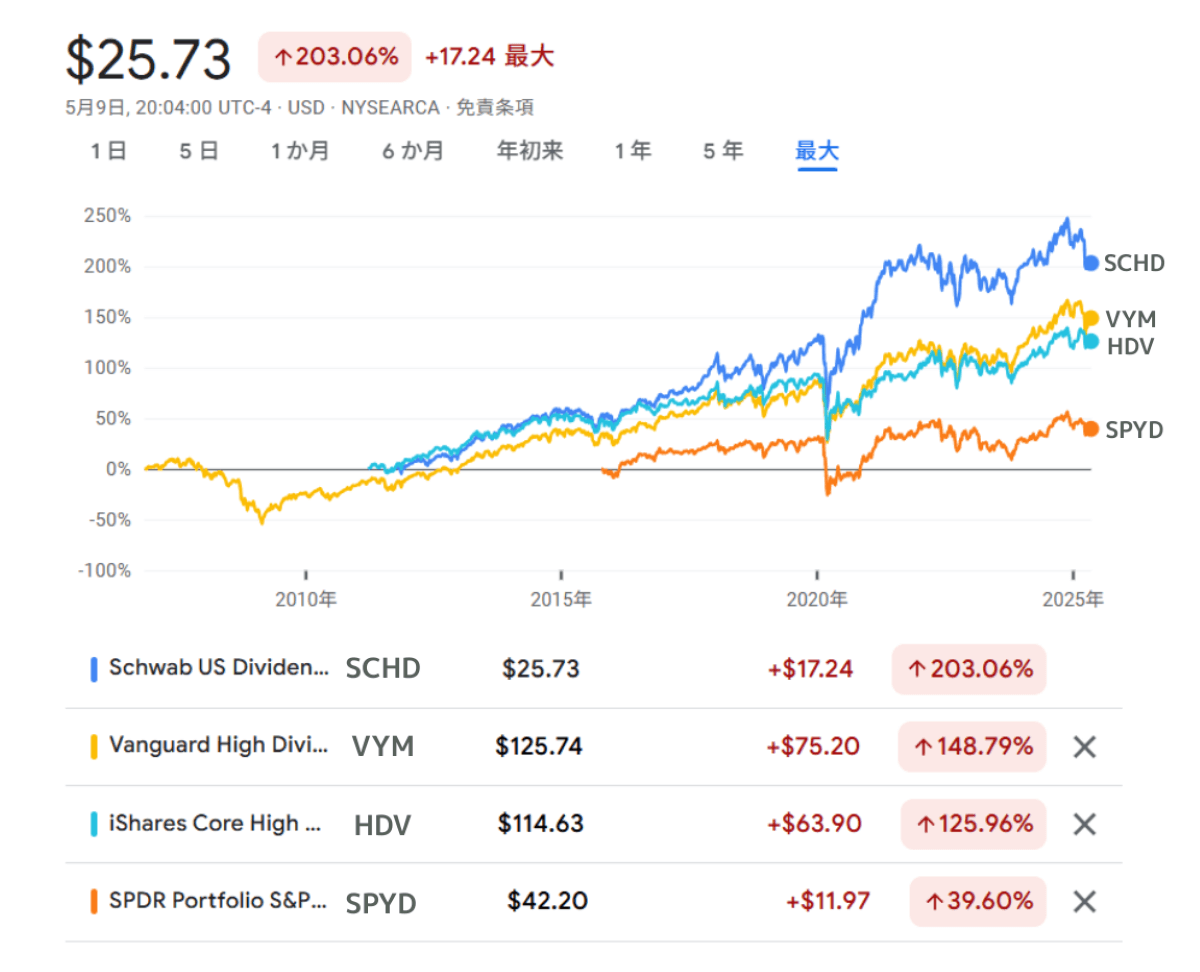Click the +17.24 最大 change text
Screen dimensions: 1200x972
click(489, 57)
